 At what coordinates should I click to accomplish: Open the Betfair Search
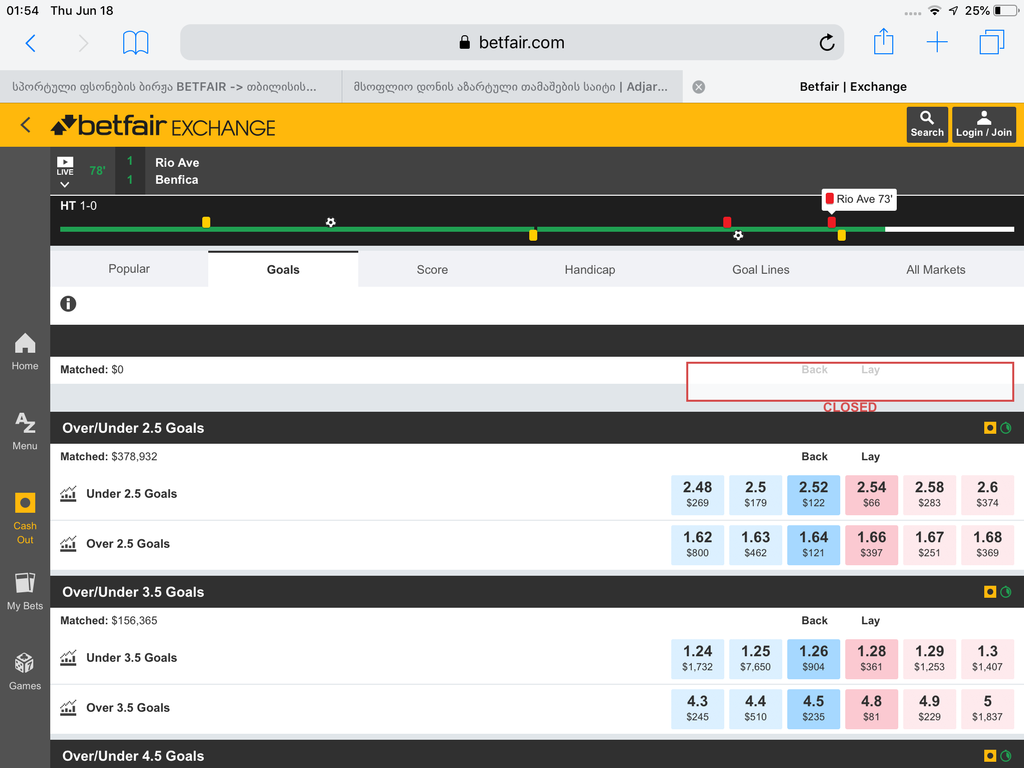(927, 124)
